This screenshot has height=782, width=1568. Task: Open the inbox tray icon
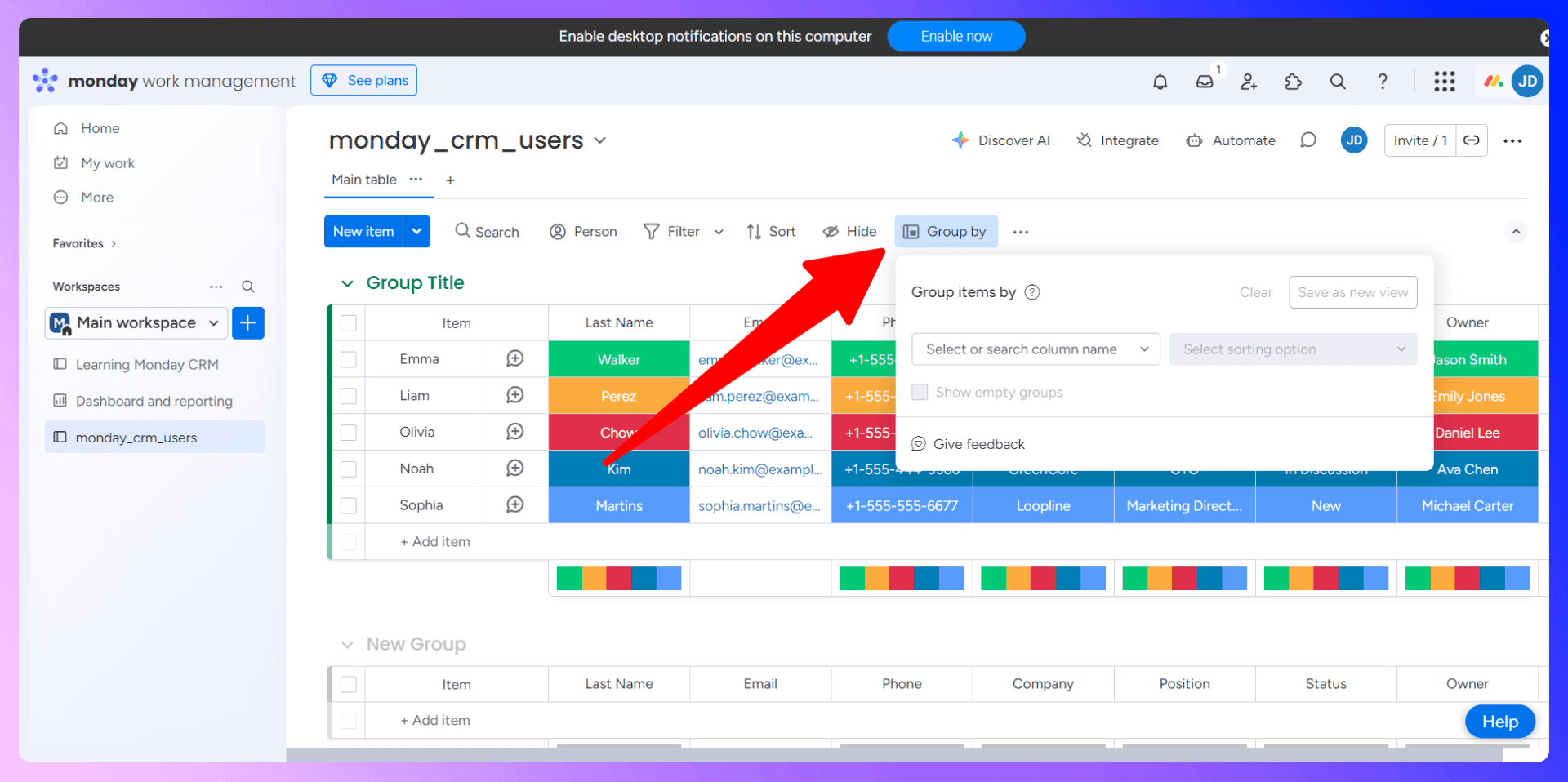coord(1205,82)
